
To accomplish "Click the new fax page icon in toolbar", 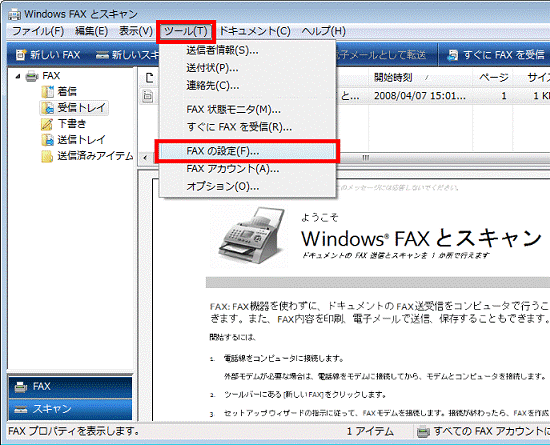I will [x=21, y=55].
